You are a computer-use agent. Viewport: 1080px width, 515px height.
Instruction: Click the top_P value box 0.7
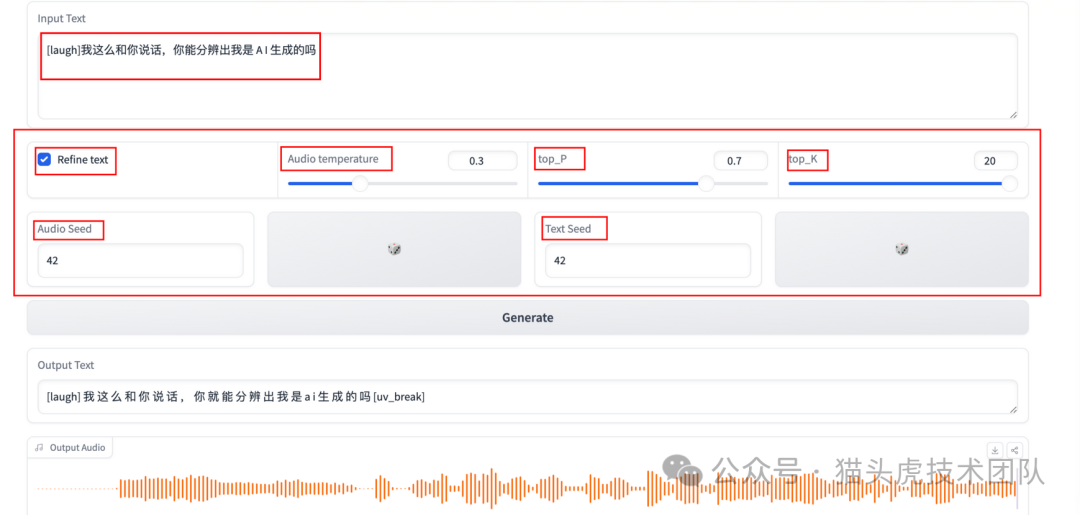pyautogui.click(x=740, y=161)
